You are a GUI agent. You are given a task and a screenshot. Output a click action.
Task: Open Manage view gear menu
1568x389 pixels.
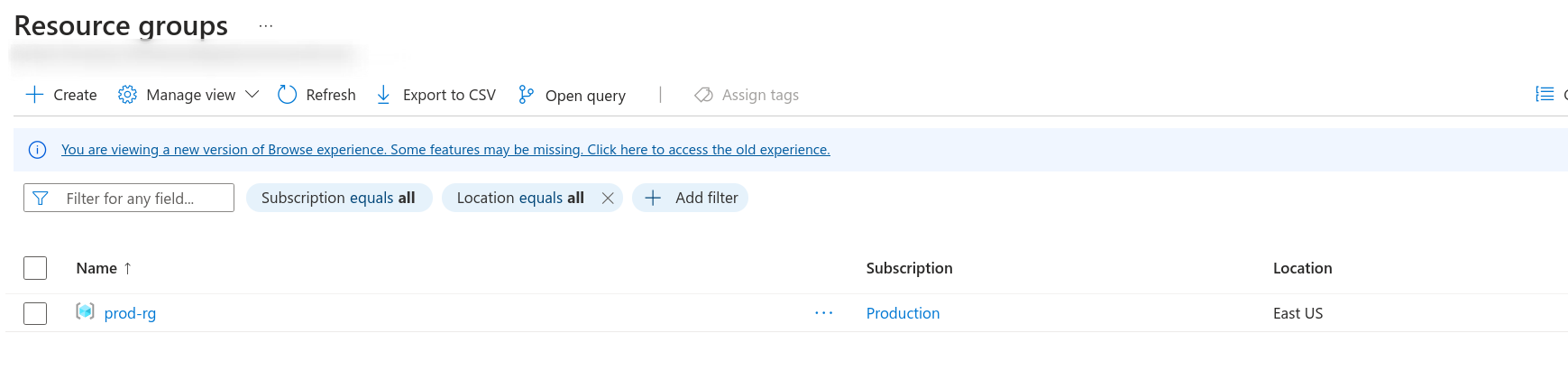127,95
